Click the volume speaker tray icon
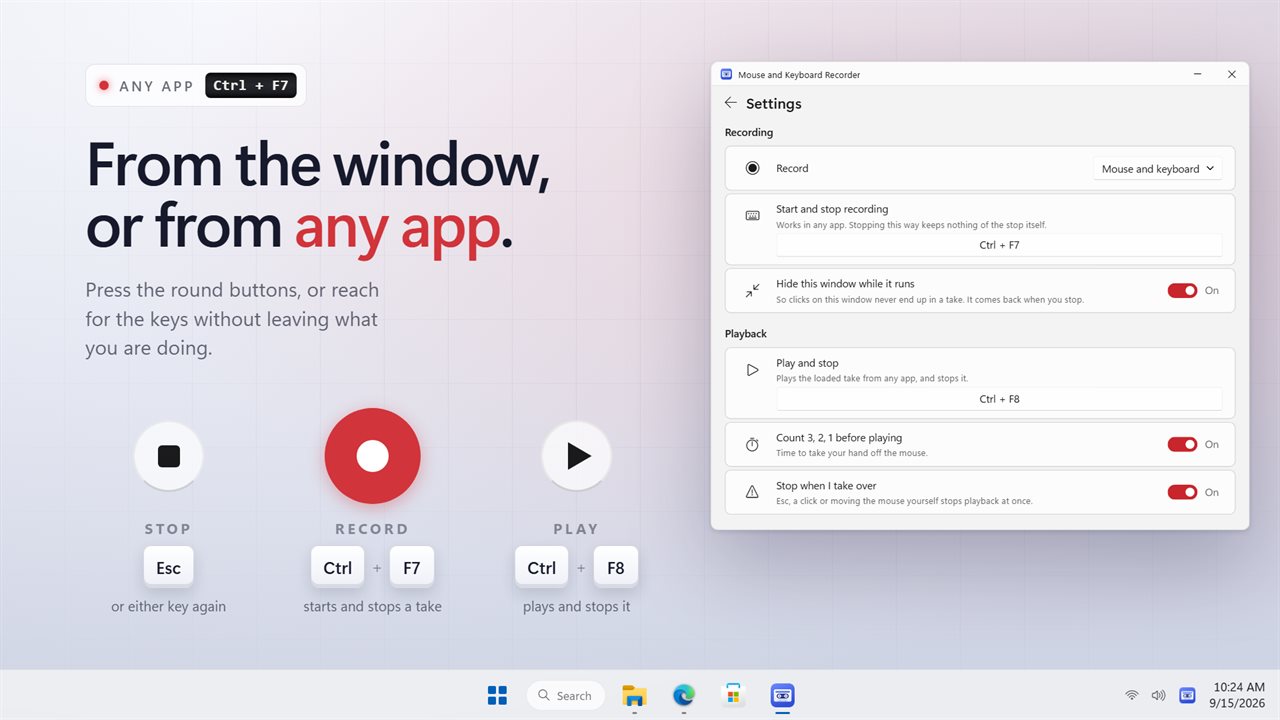This screenshot has height=720, width=1280. (x=1158, y=695)
